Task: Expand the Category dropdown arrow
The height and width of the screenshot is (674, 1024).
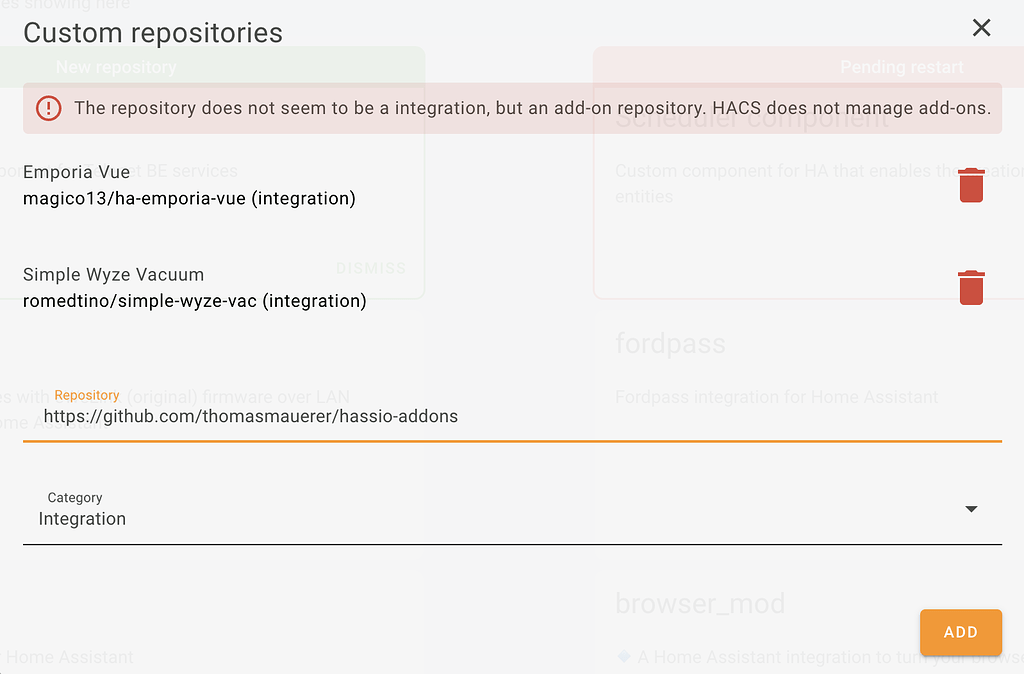Action: click(970, 509)
